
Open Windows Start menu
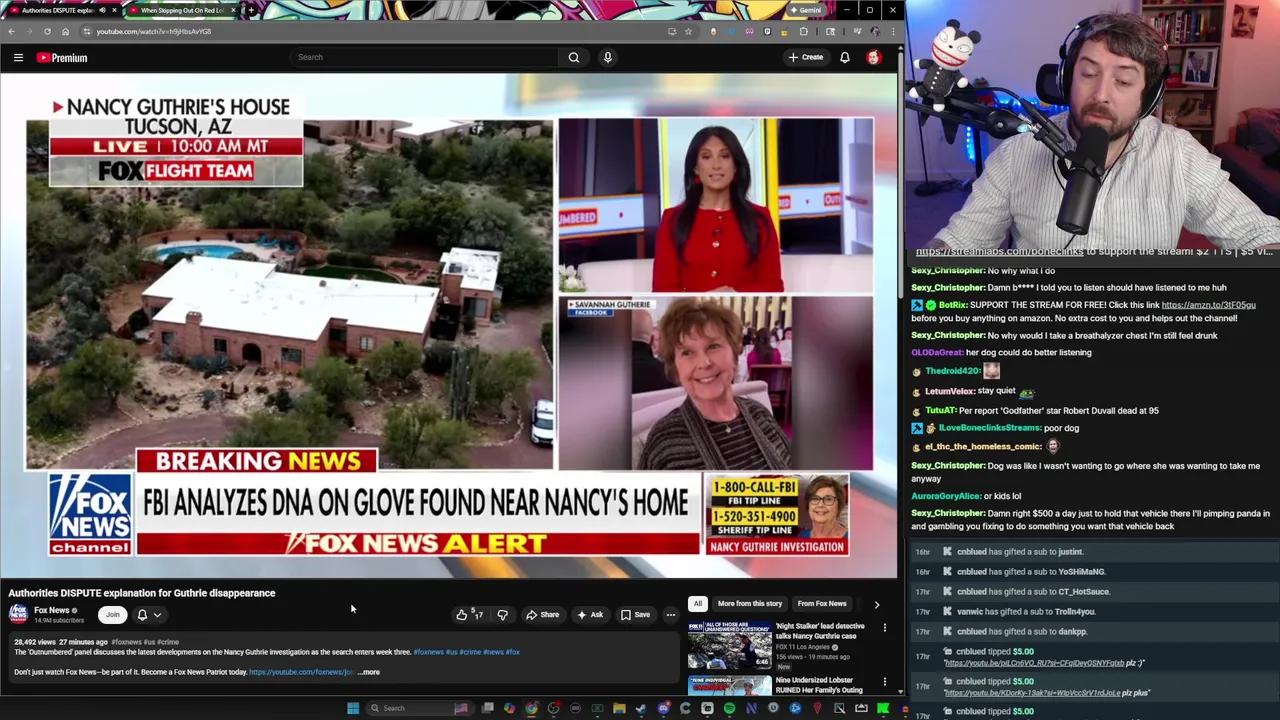(353, 708)
